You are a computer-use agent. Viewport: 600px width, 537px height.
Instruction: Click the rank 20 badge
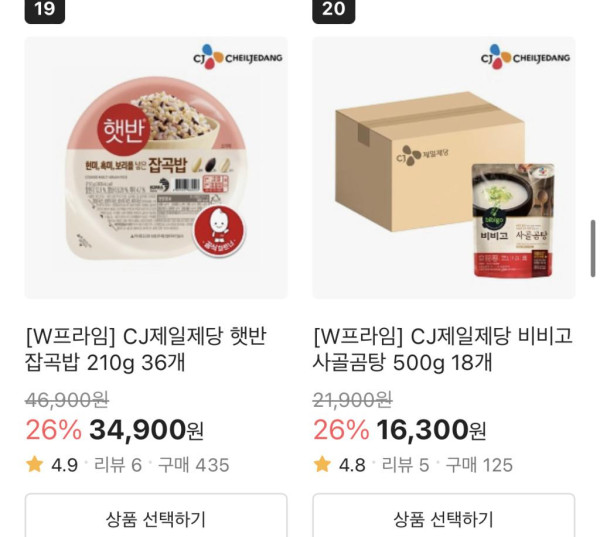click(x=333, y=10)
